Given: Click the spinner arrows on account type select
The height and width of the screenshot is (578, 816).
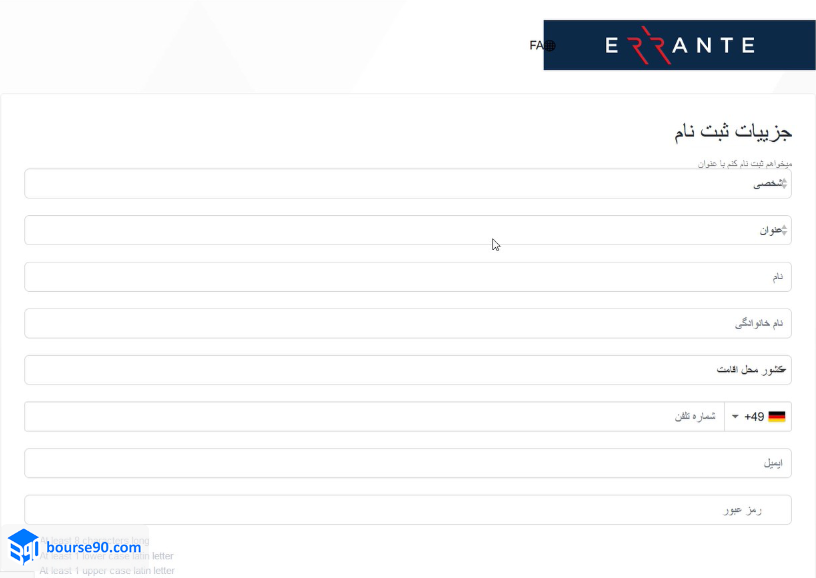Looking at the screenshot, I should point(784,184).
